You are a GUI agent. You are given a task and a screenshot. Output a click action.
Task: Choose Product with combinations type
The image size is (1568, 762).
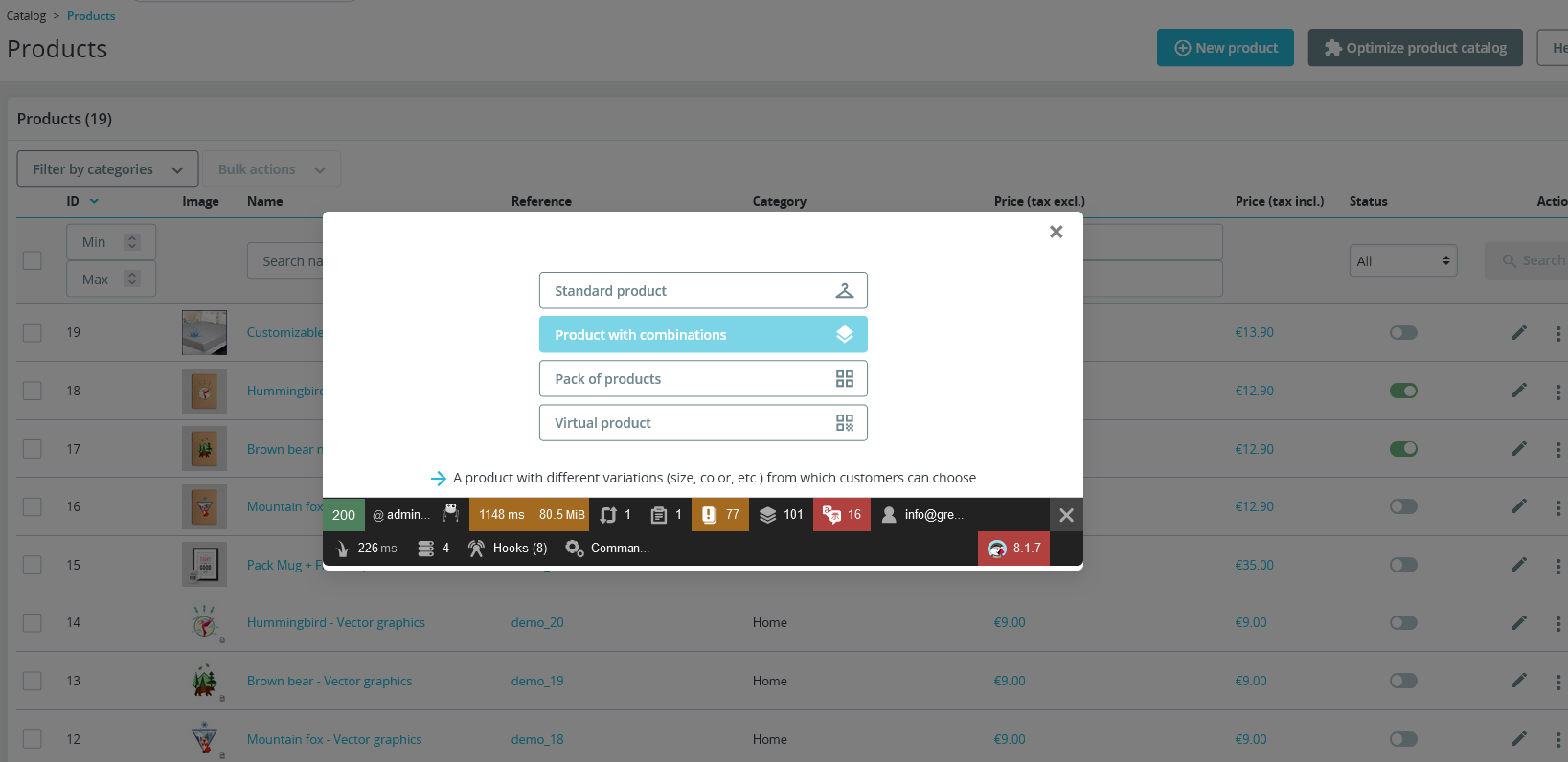click(703, 335)
